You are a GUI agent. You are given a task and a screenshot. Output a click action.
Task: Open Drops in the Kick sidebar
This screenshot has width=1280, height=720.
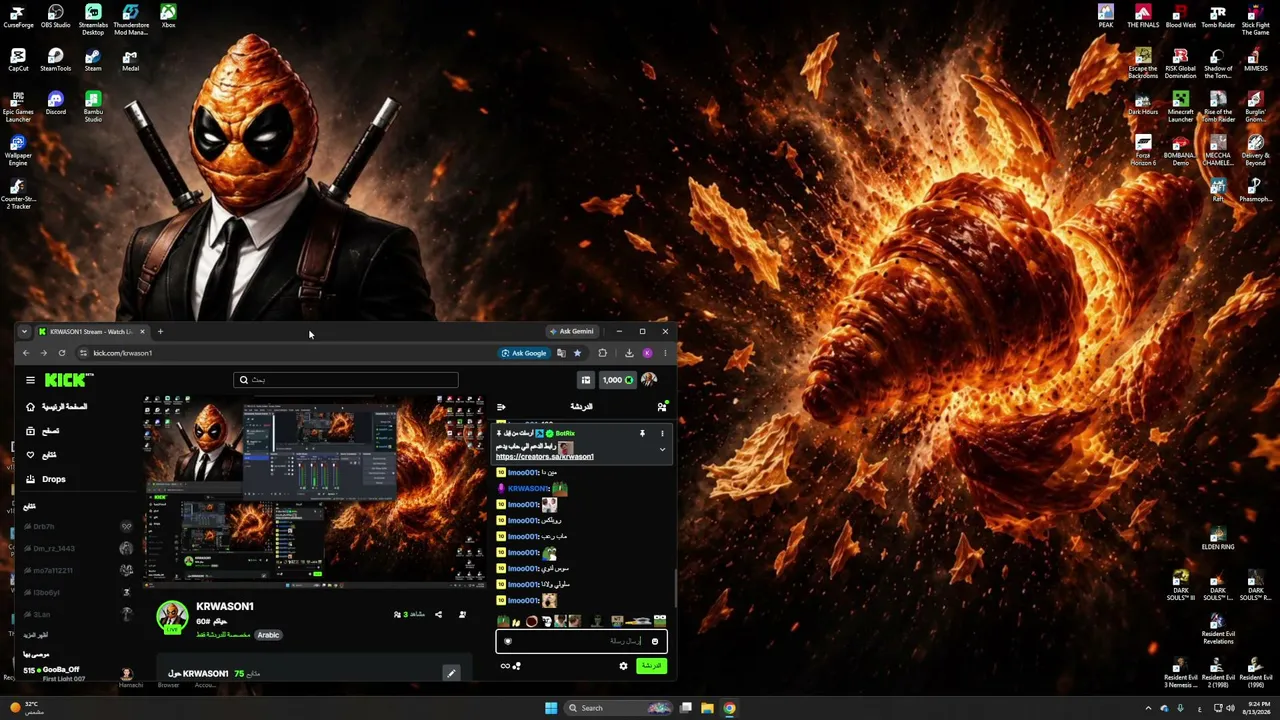pyautogui.click(x=46, y=479)
